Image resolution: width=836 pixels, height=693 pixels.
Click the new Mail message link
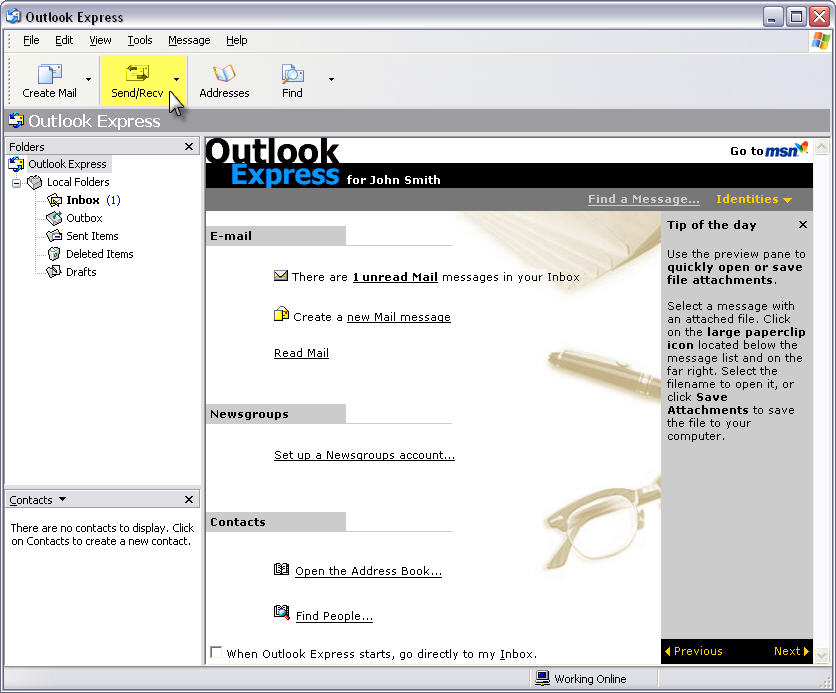(x=399, y=317)
